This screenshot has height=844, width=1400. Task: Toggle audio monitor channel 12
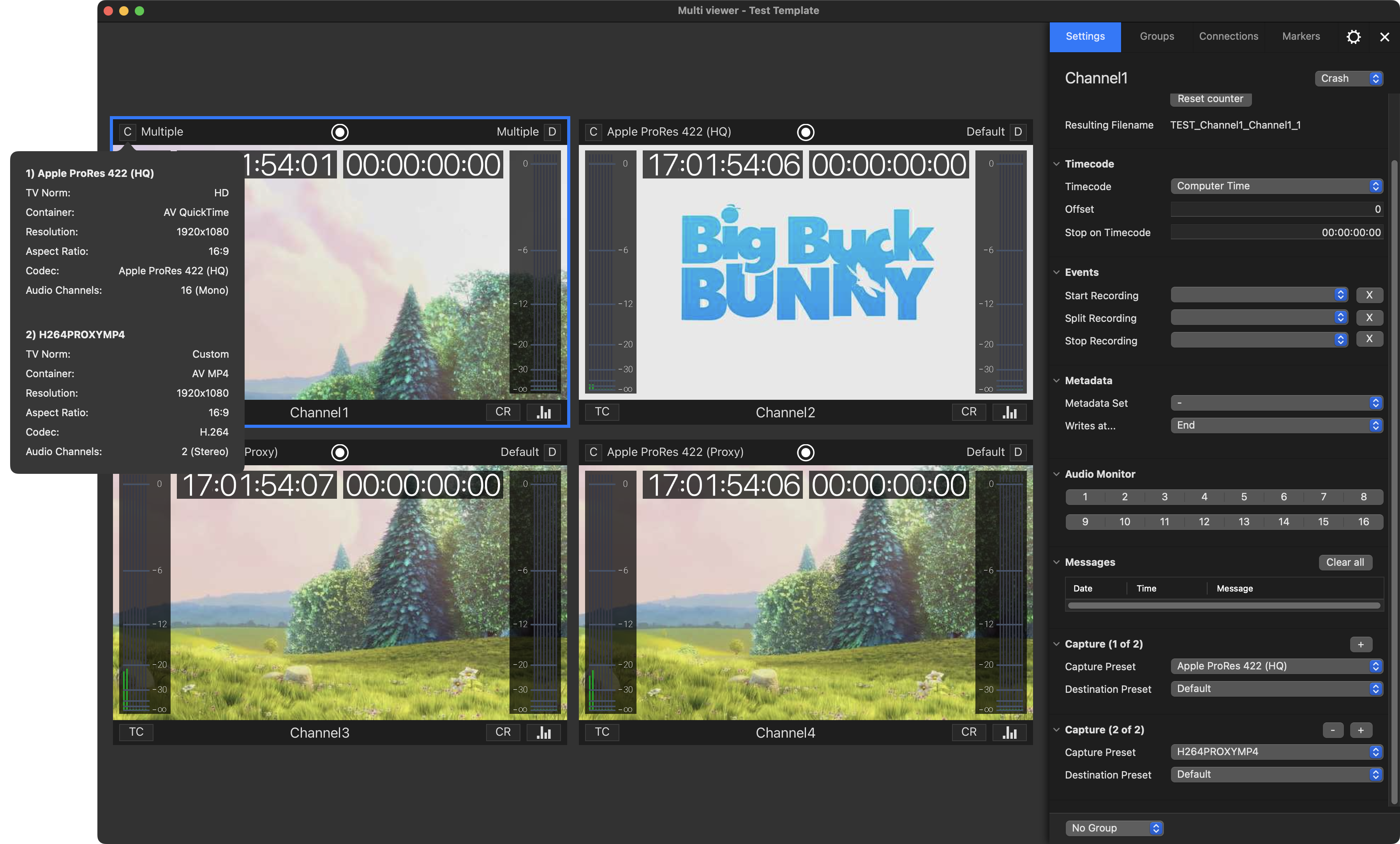click(1204, 522)
